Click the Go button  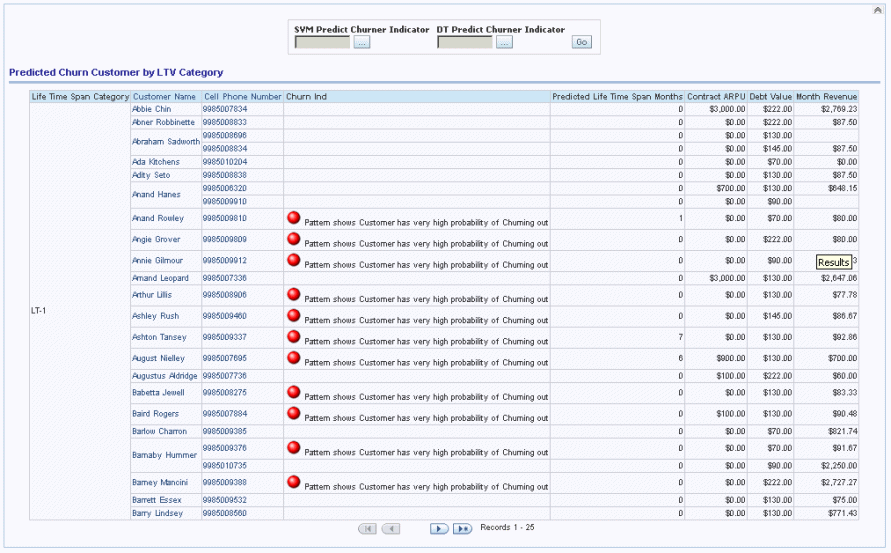tap(581, 42)
